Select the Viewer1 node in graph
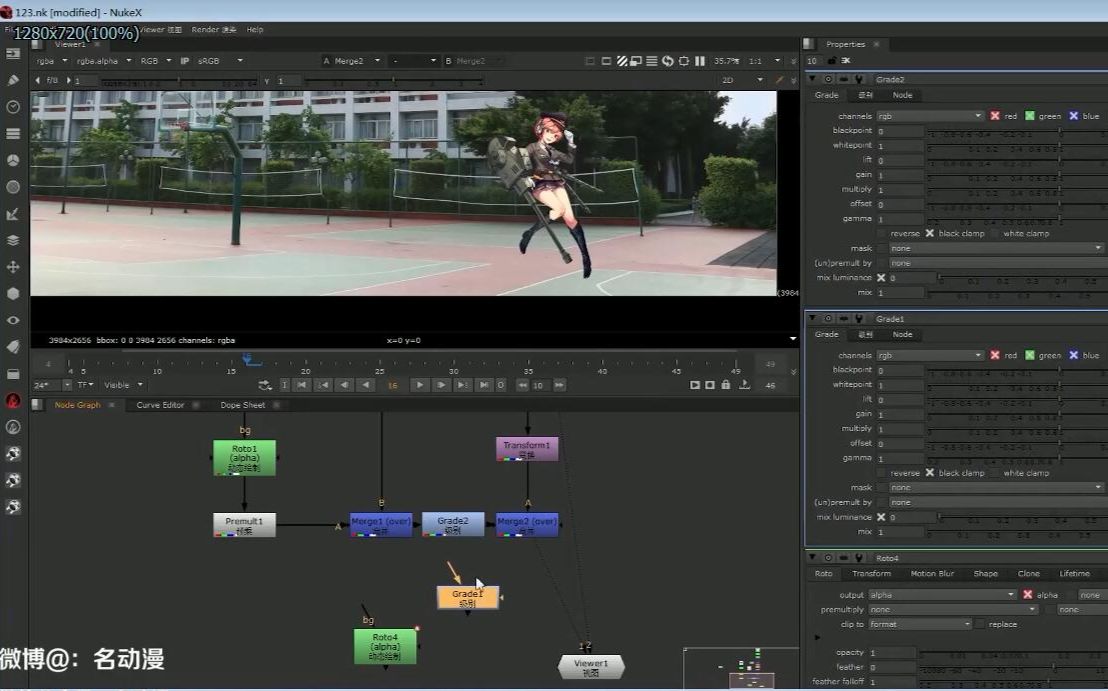 [x=591, y=667]
